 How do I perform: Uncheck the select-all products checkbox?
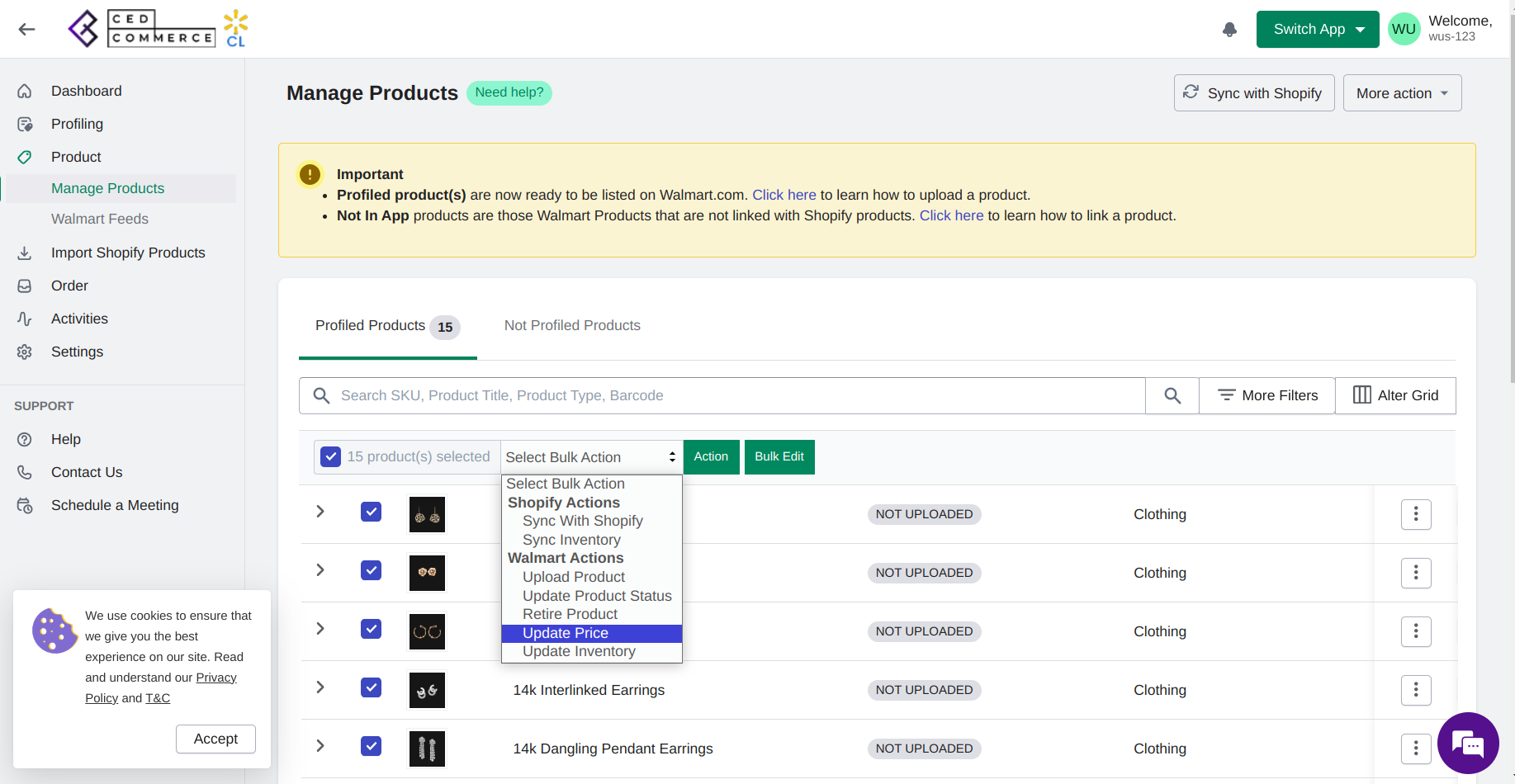330,456
